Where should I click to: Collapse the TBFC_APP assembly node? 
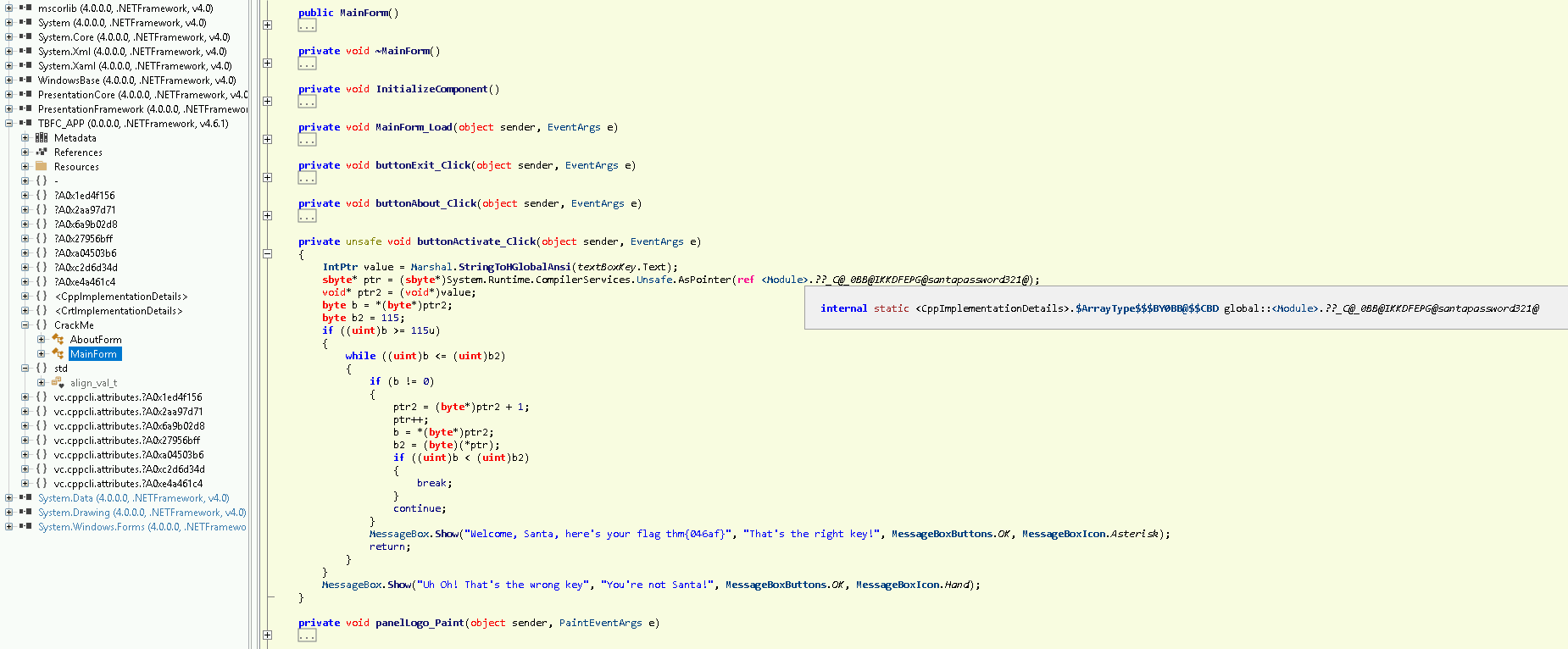tap(8, 124)
